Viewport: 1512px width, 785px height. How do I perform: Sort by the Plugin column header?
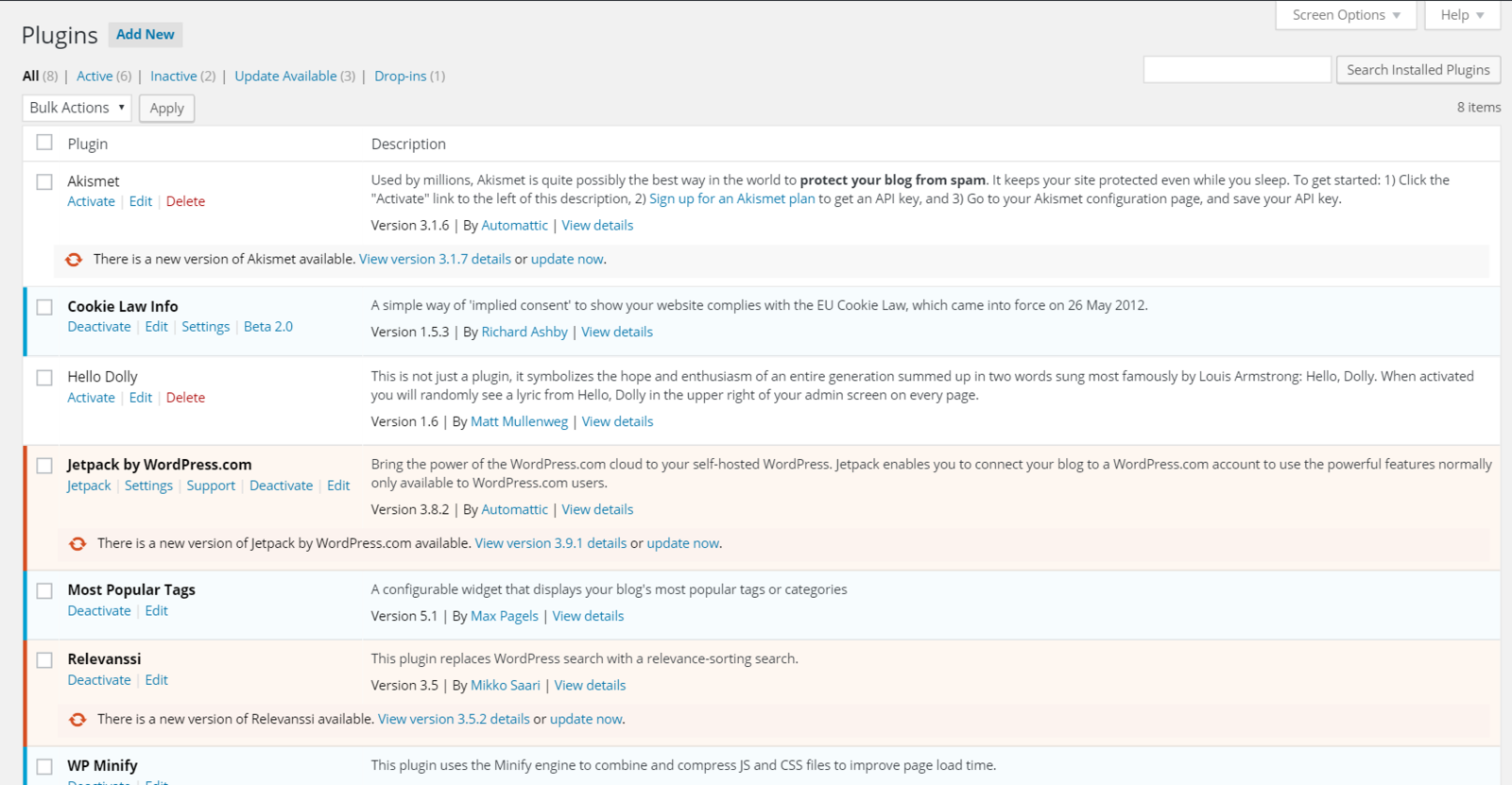click(x=88, y=144)
